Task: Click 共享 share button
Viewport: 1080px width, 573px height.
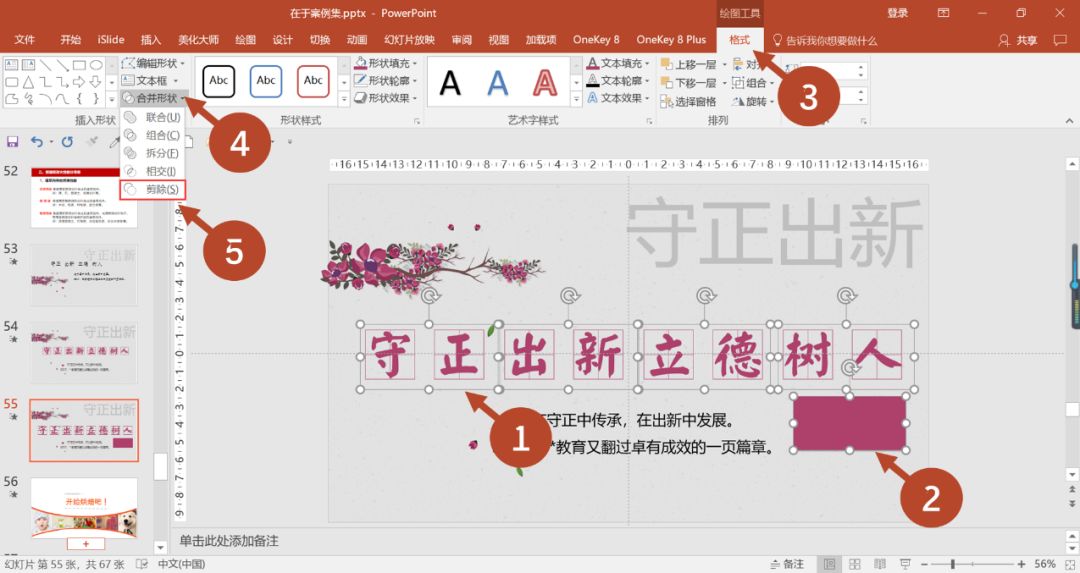Action: (1018, 40)
